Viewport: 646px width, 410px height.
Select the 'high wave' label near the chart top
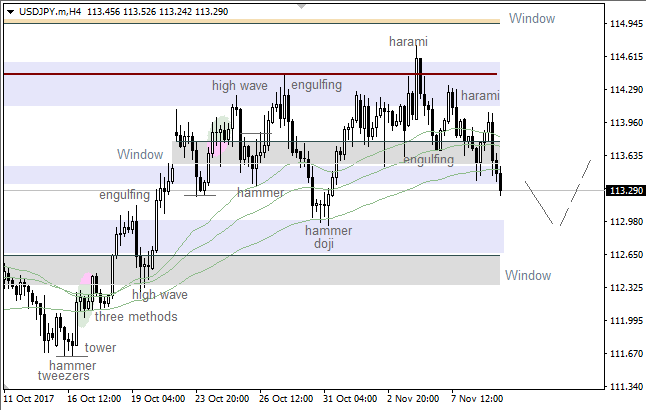click(239, 86)
